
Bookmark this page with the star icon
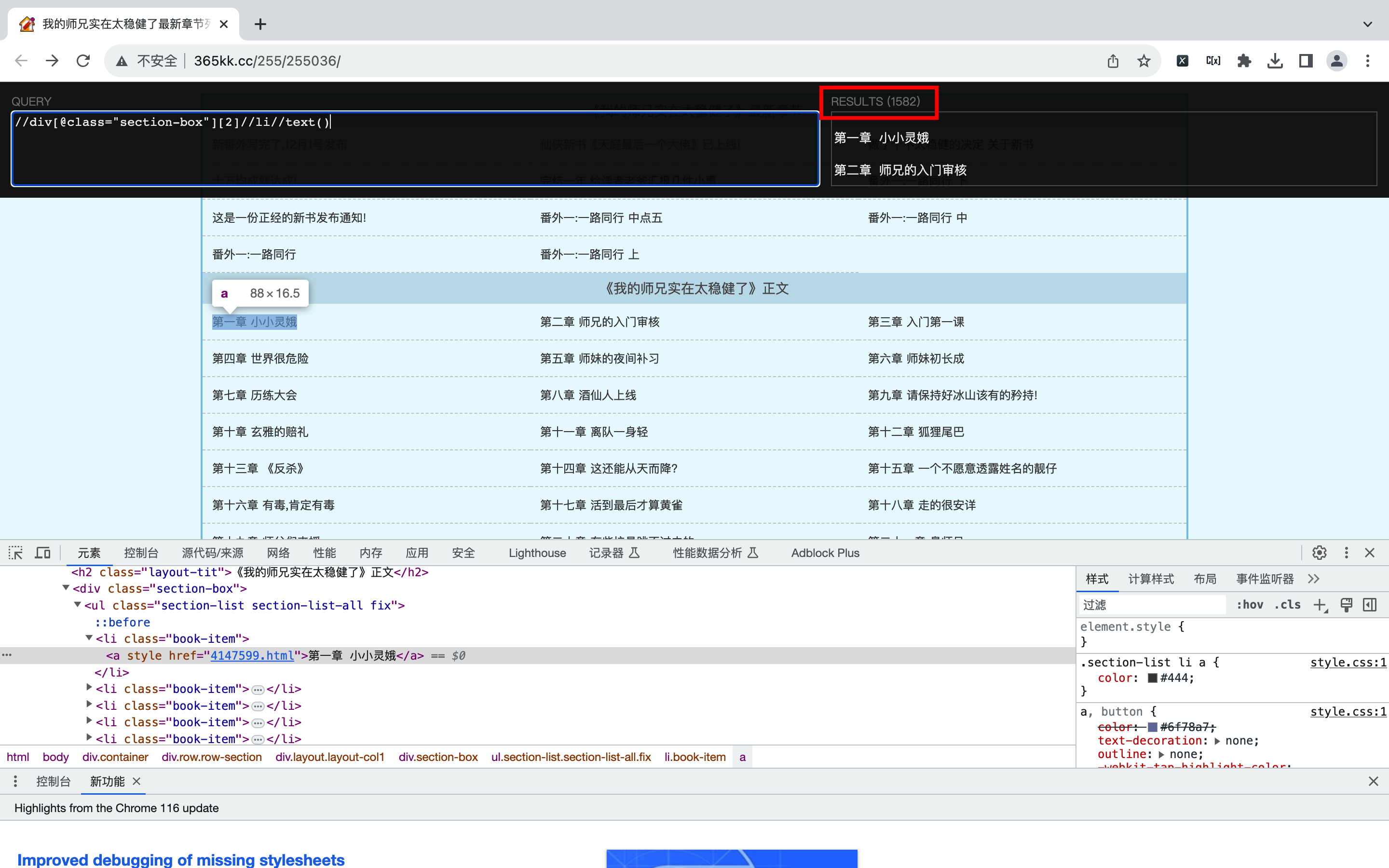click(1144, 61)
